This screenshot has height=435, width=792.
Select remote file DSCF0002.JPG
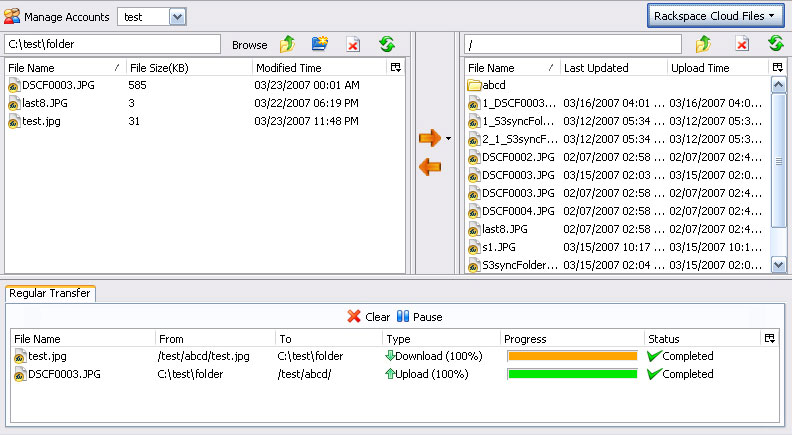[618, 157]
